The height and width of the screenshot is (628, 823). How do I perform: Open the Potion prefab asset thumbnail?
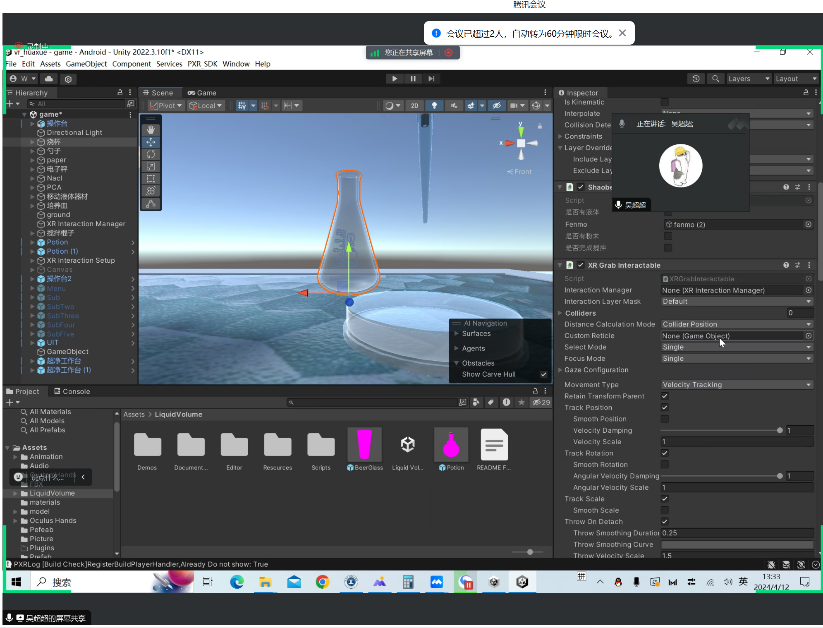(451, 445)
